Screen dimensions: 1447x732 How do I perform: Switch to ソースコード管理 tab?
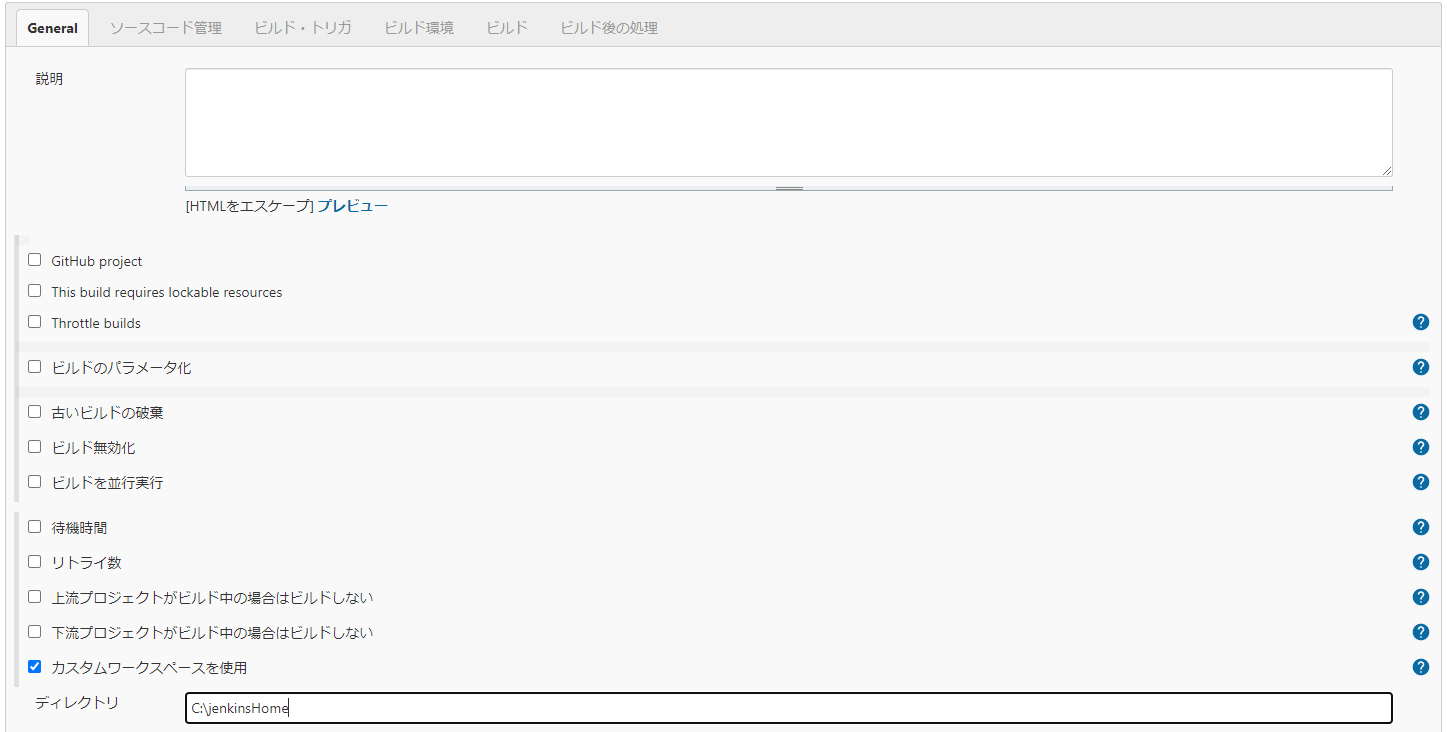[x=165, y=28]
